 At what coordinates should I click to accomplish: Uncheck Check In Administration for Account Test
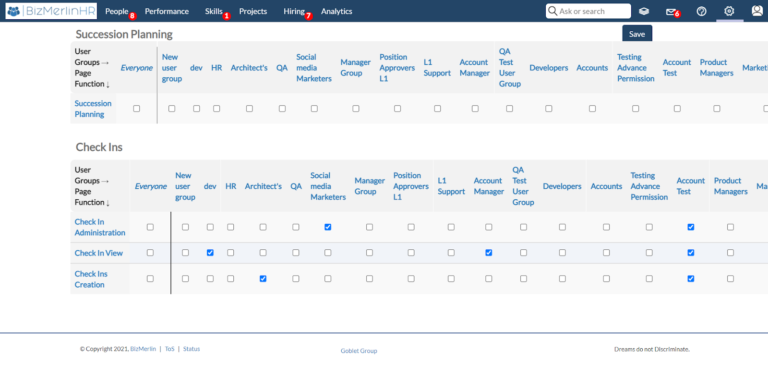pos(691,227)
